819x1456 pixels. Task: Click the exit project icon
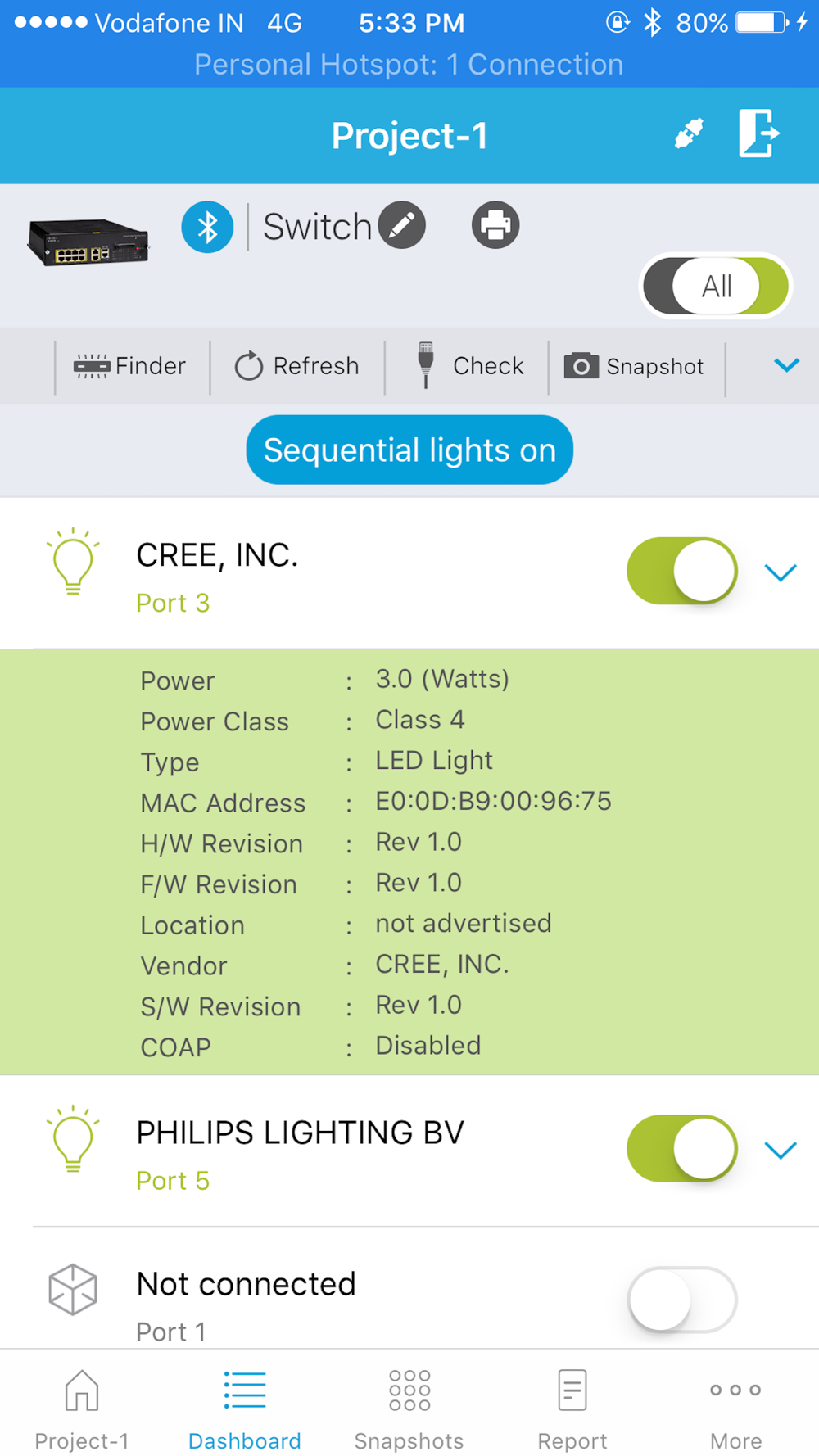758,133
